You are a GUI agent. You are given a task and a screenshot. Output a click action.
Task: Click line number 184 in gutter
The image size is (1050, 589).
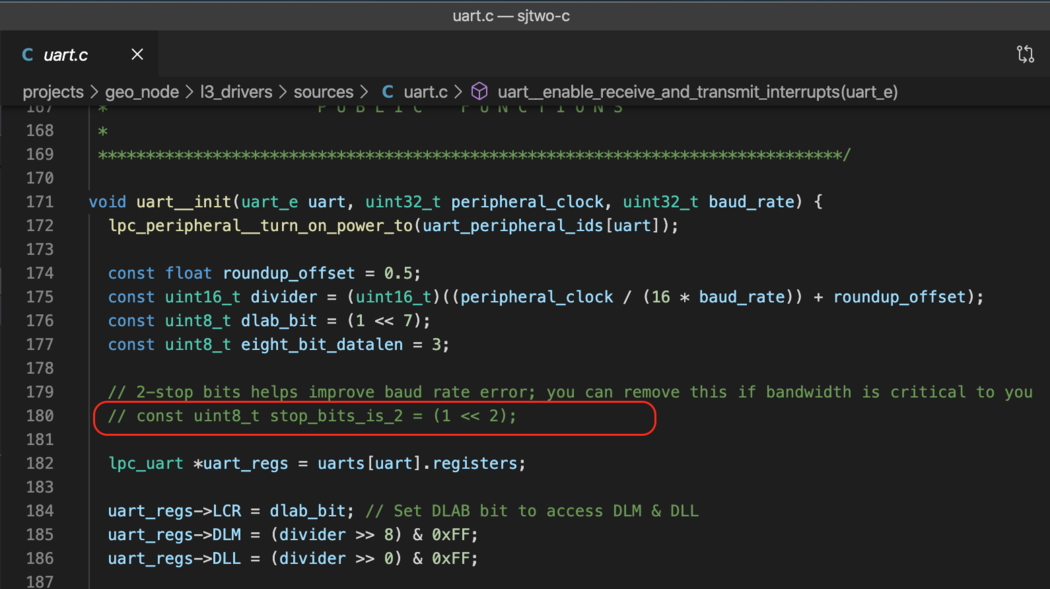click(40, 511)
